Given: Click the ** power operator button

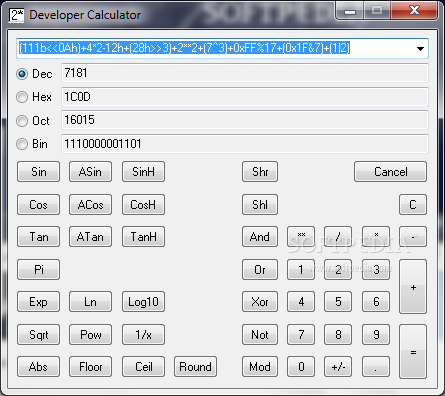Looking at the screenshot, I should [301, 237].
